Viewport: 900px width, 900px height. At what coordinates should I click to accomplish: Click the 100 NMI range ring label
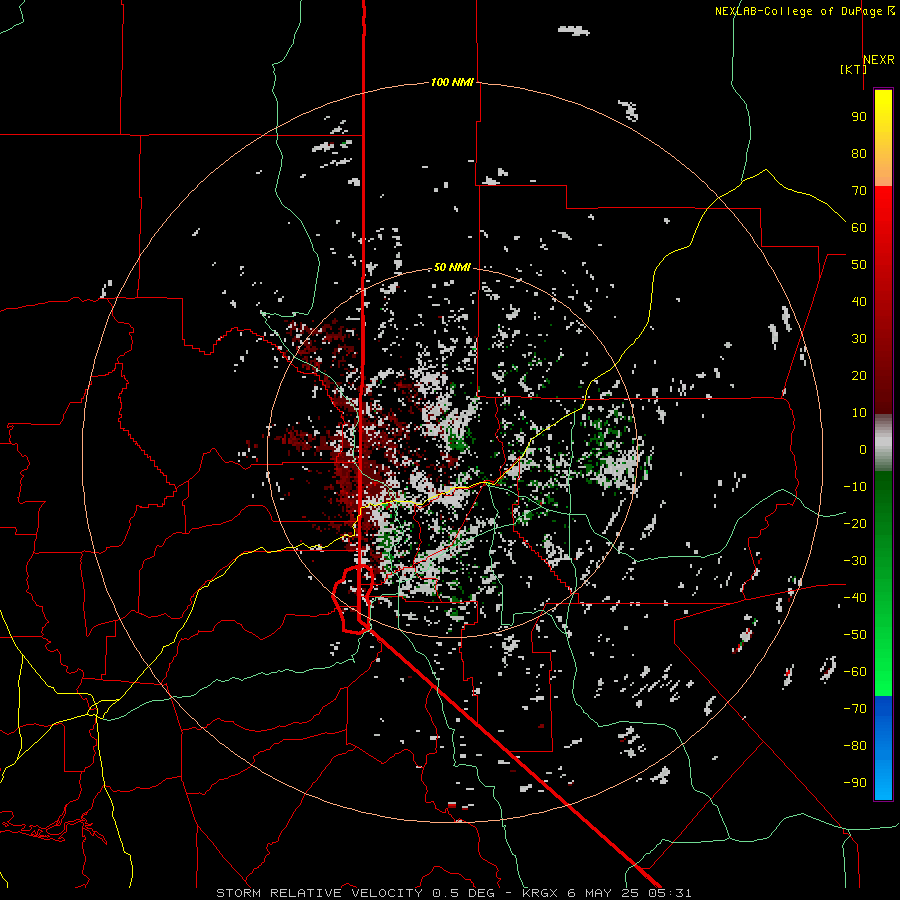pos(452,82)
